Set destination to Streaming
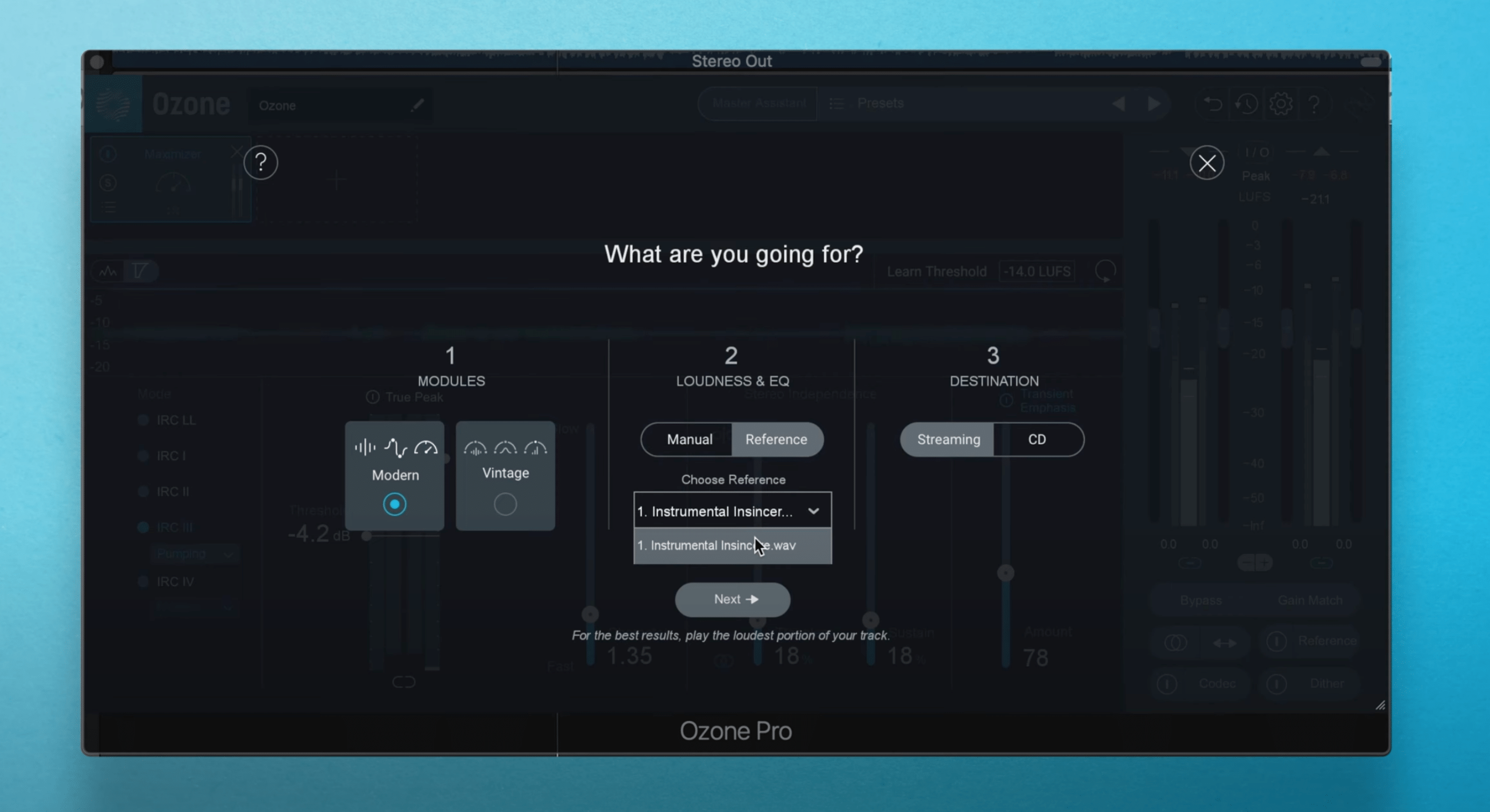 (x=948, y=439)
